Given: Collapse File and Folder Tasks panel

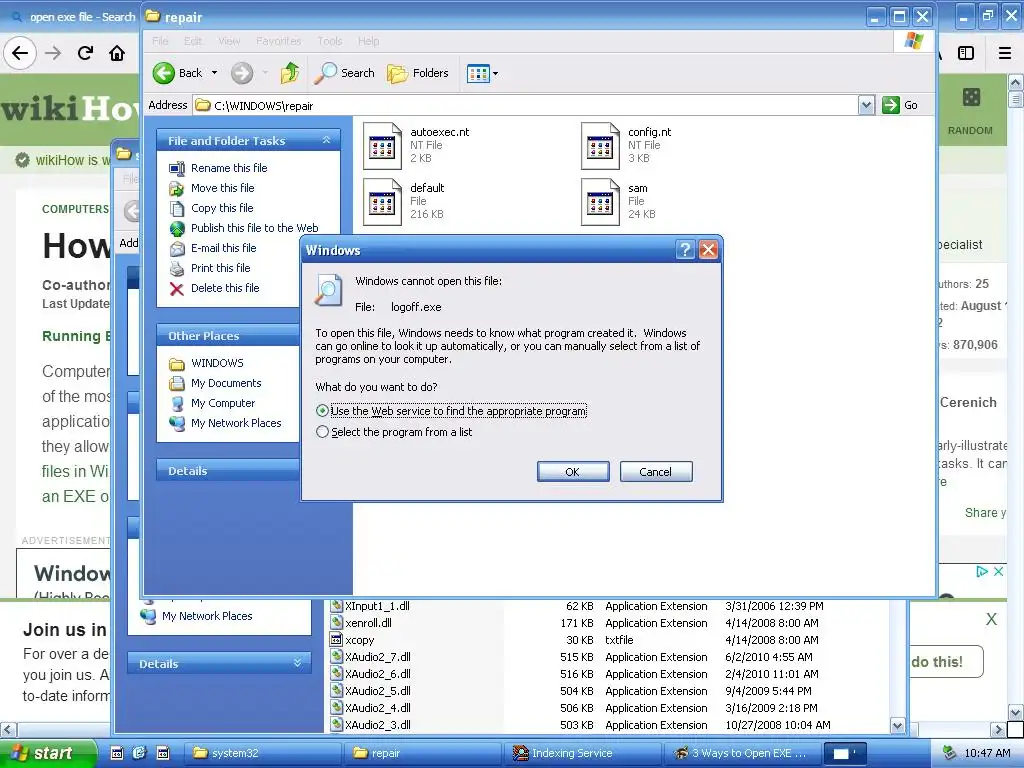Looking at the screenshot, I should [327, 140].
